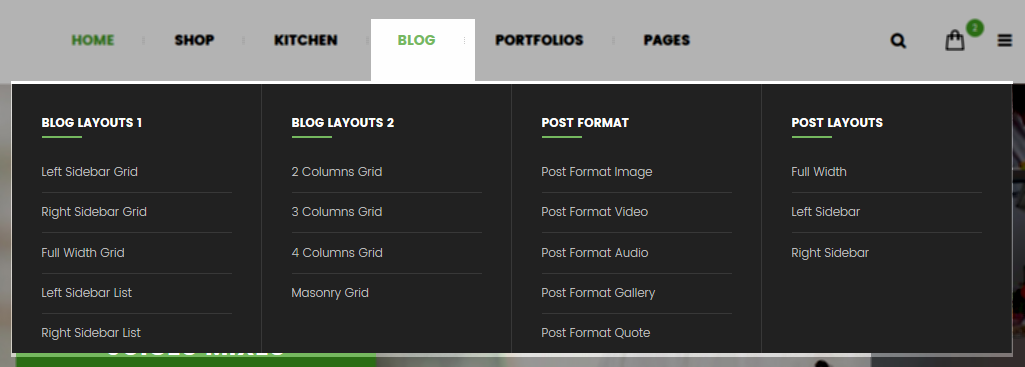
Task: View Post Format Video example
Action: coord(595,212)
